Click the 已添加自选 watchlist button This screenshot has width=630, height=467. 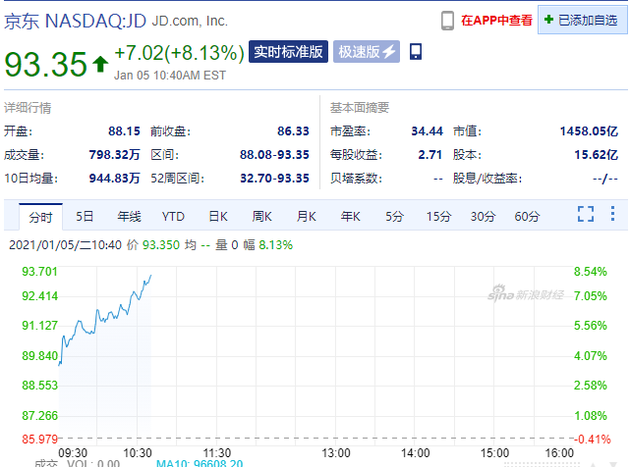(x=583, y=20)
